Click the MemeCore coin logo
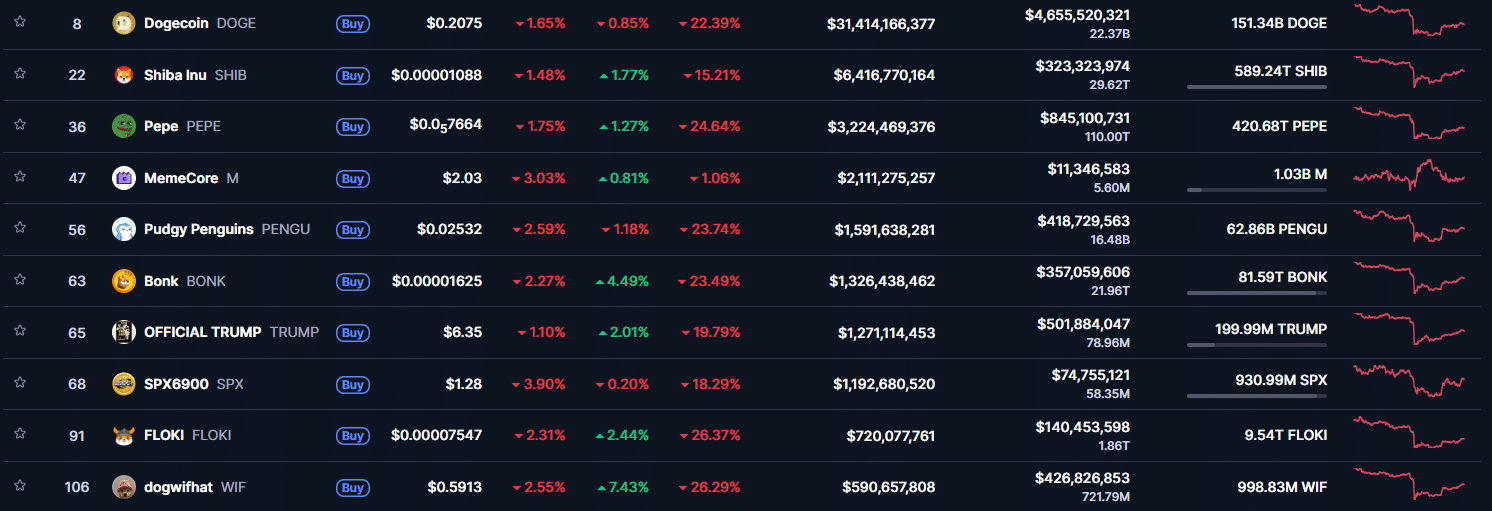The height and width of the screenshot is (511, 1492). pos(124,178)
